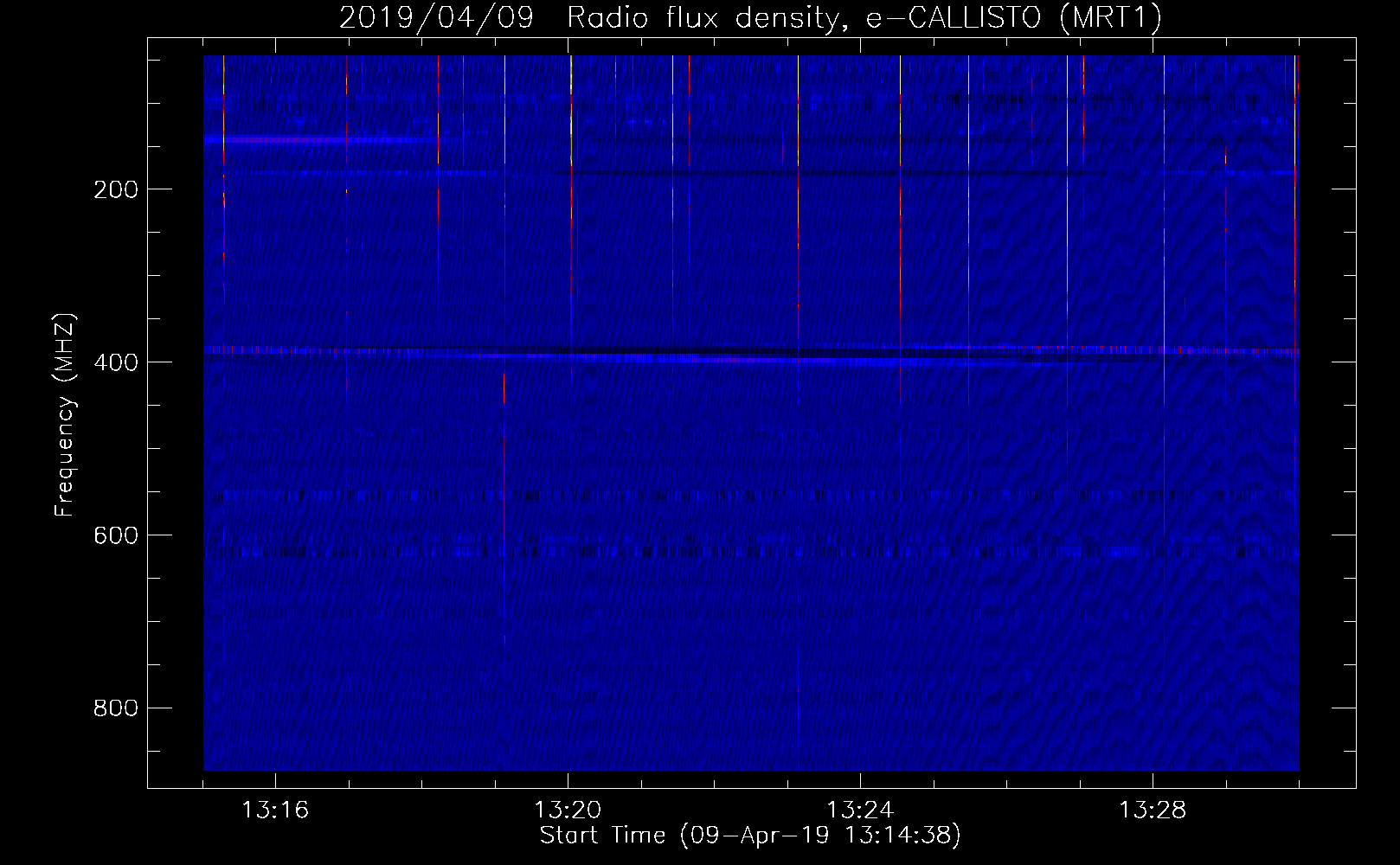Click the 200 frequency tick label
The width and height of the screenshot is (1400, 865).
click(116, 189)
